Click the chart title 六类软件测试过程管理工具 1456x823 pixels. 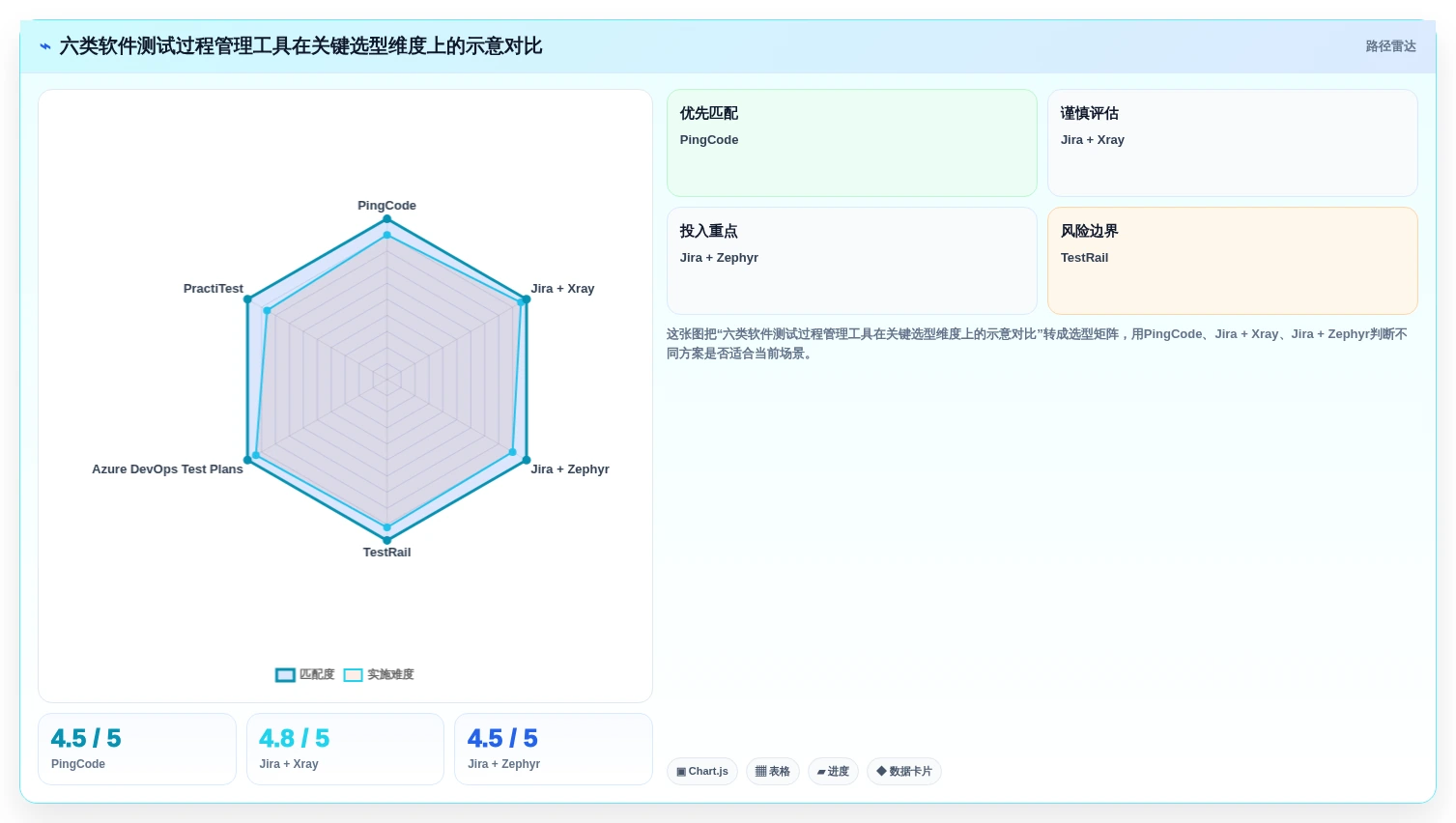point(300,46)
